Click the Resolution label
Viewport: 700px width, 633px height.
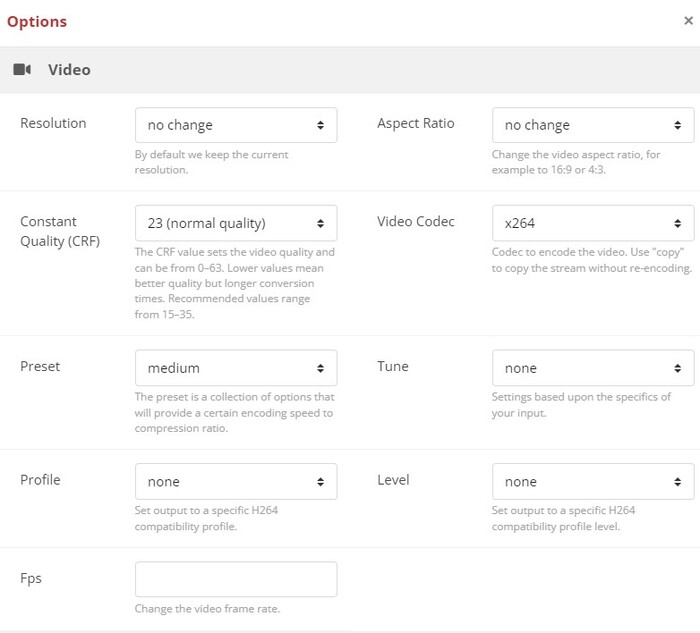[53, 123]
